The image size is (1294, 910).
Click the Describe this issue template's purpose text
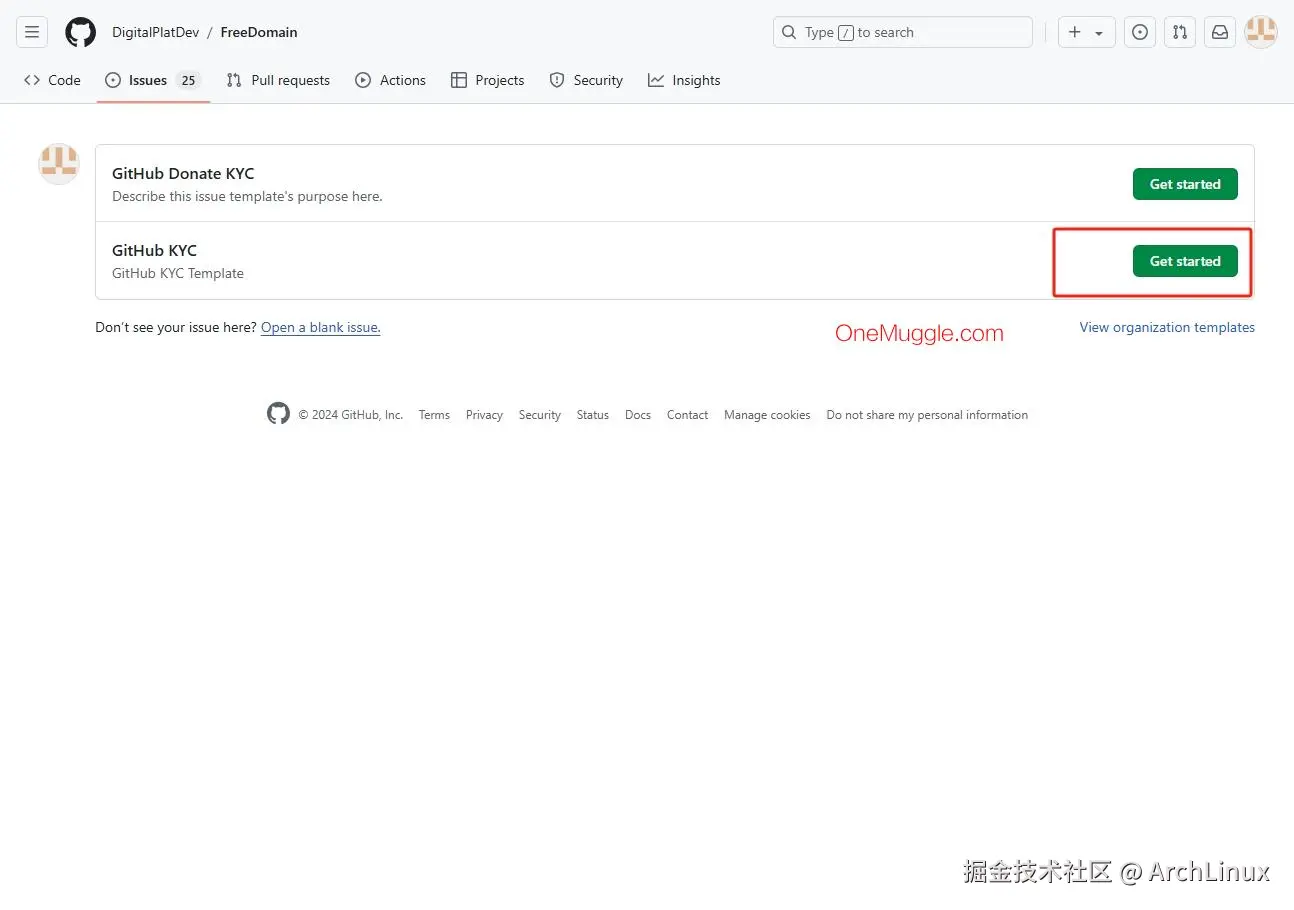pyautogui.click(x=247, y=196)
